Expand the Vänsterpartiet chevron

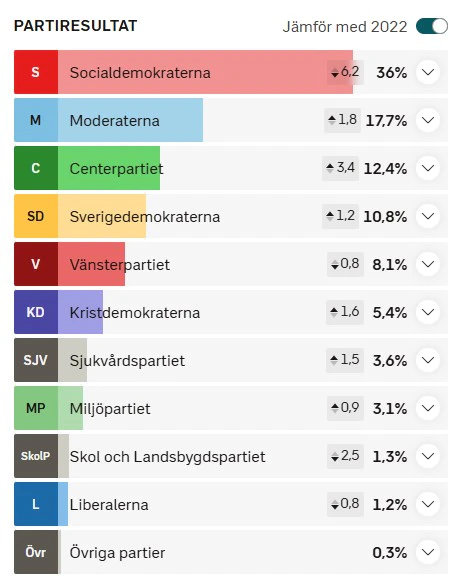(x=428, y=264)
